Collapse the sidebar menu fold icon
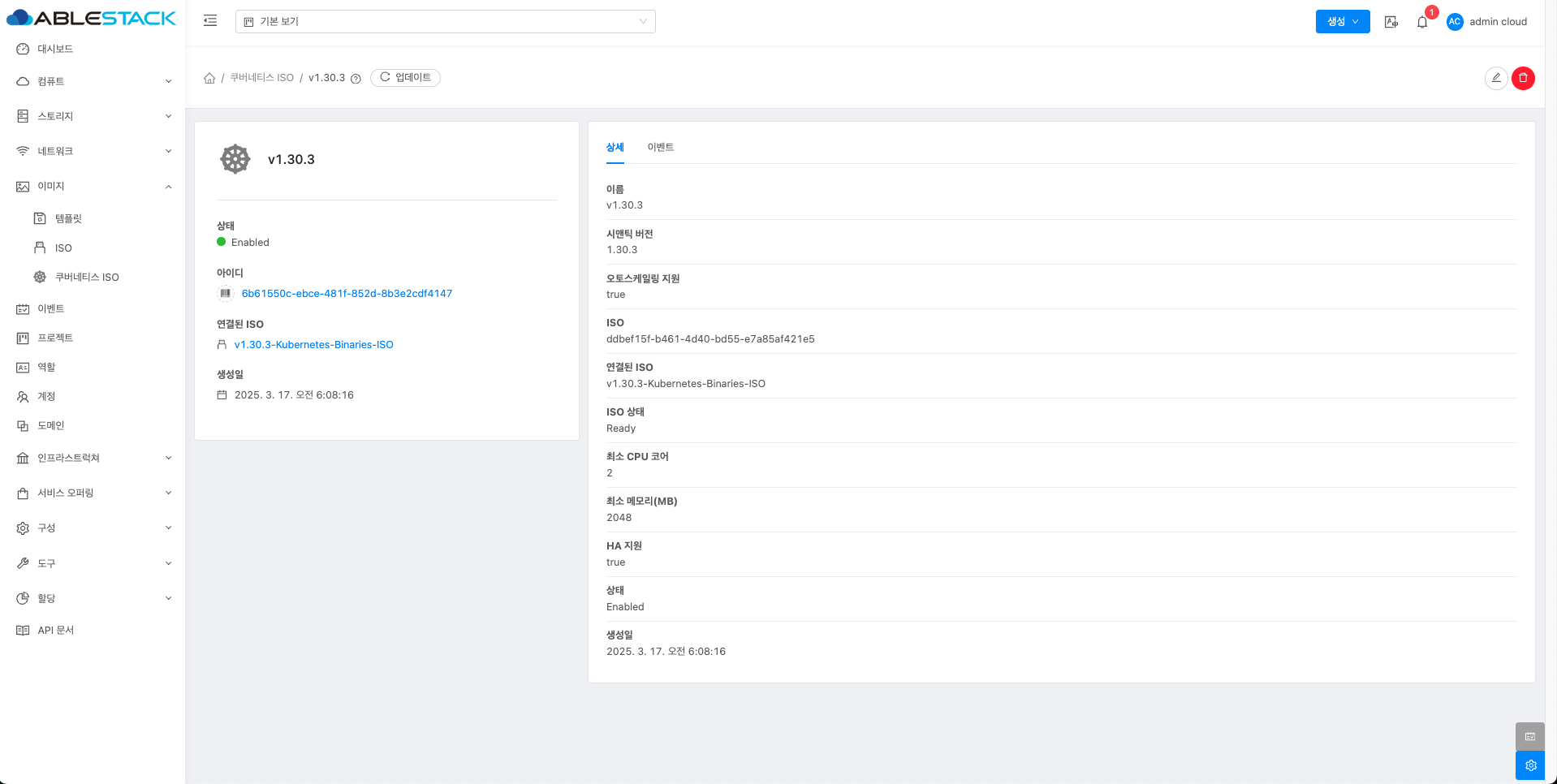 click(210, 21)
